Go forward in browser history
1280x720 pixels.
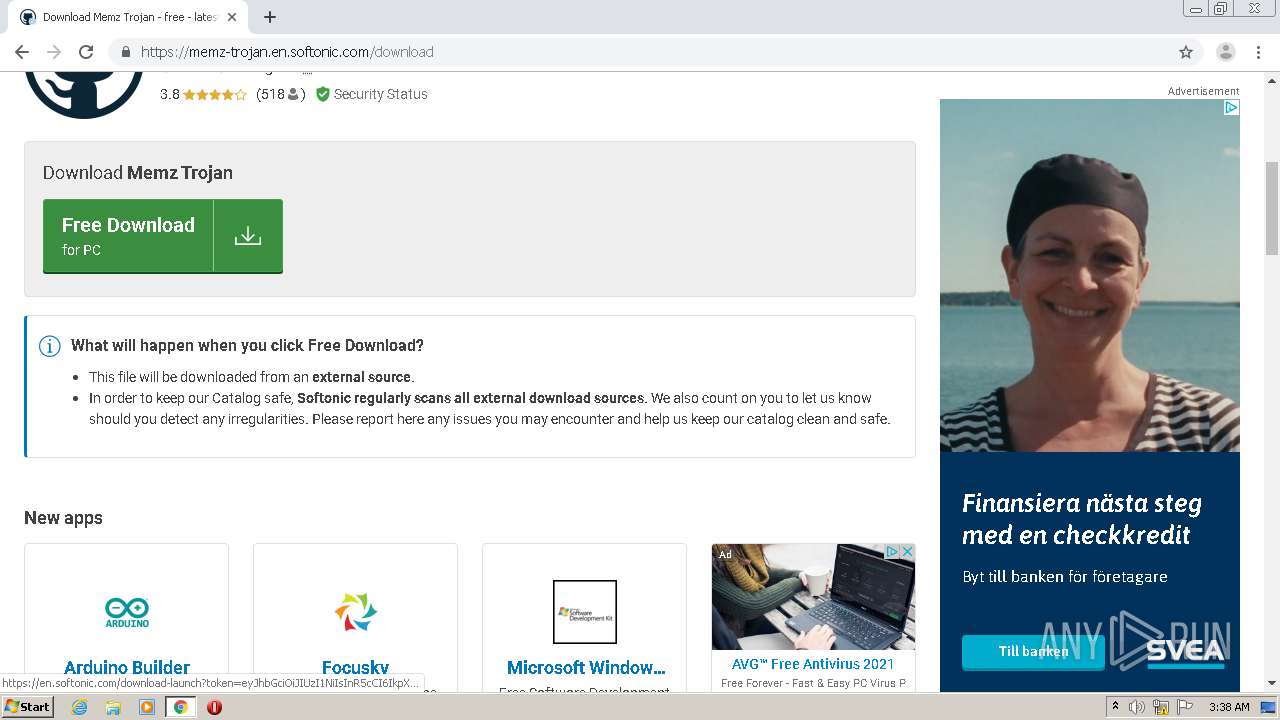click(x=54, y=52)
